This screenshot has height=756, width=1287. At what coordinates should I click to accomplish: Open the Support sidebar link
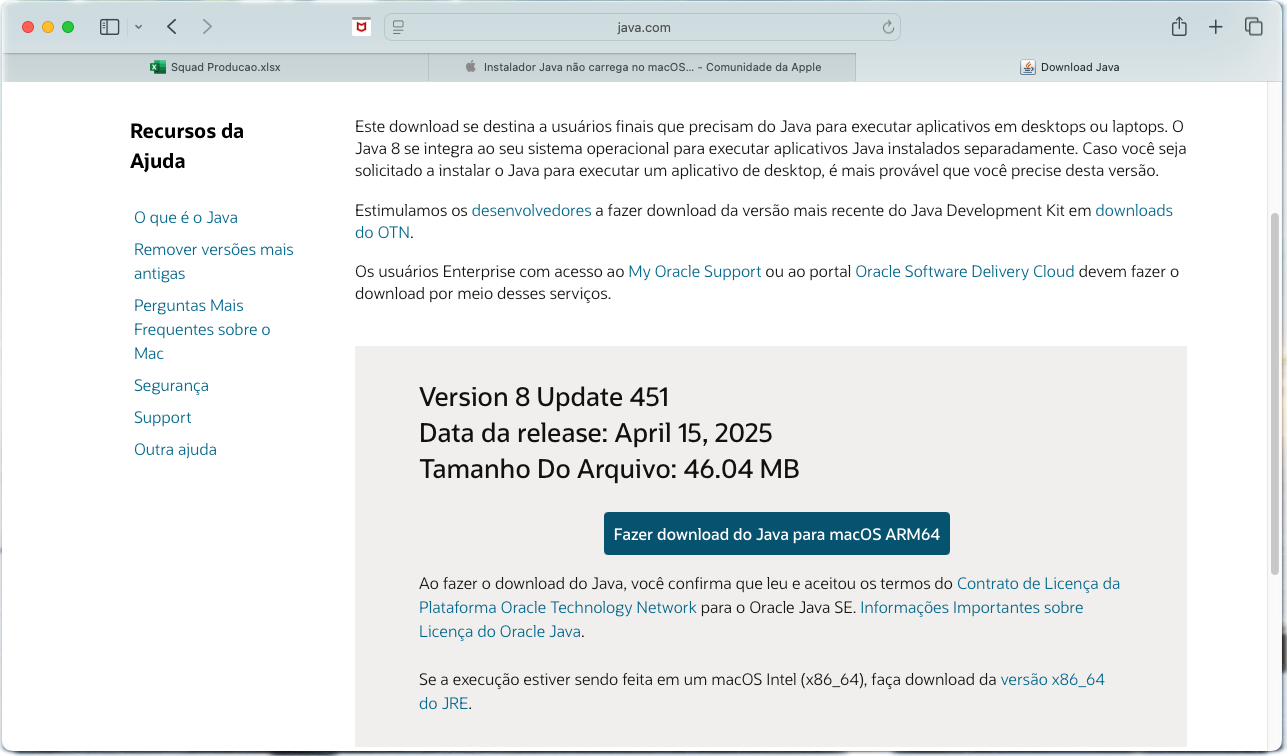click(162, 417)
